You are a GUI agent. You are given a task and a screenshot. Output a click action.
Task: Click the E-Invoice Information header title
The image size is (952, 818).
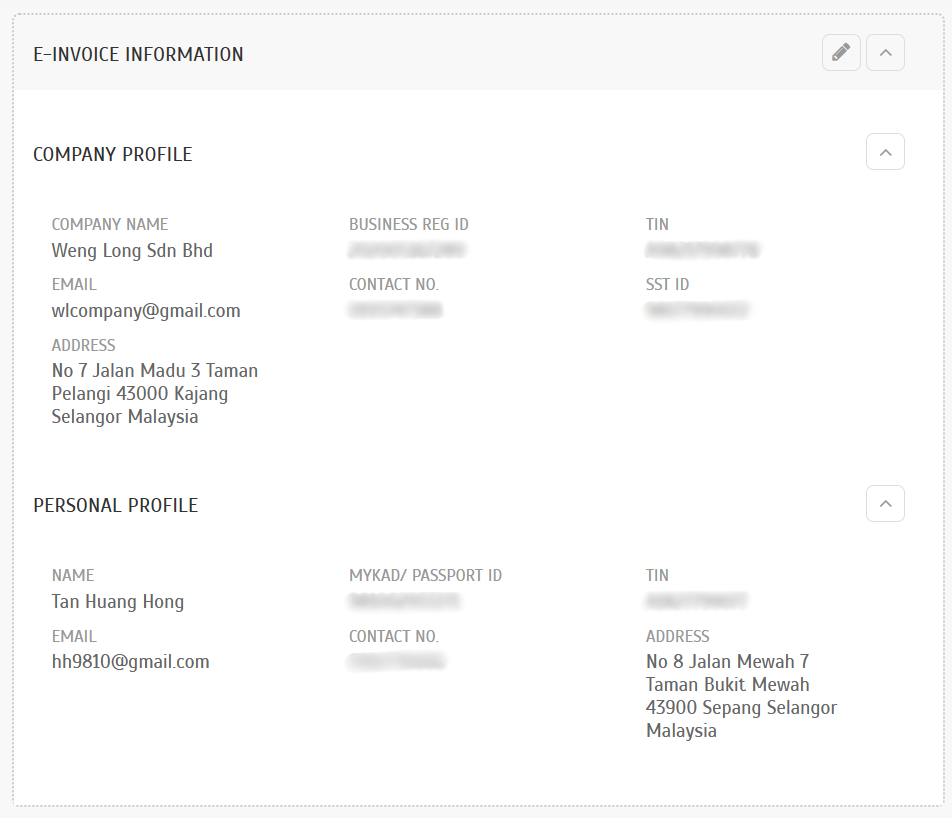click(x=138, y=55)
